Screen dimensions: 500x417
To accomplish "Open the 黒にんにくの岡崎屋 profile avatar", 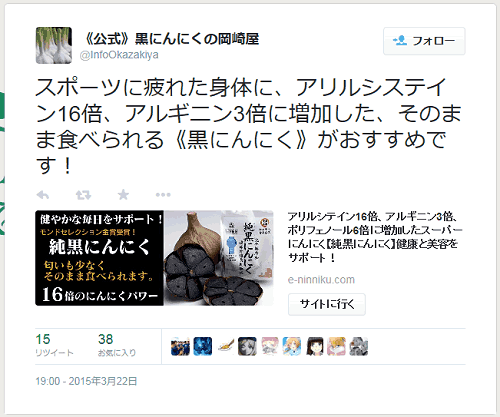I will pos(54,45).
